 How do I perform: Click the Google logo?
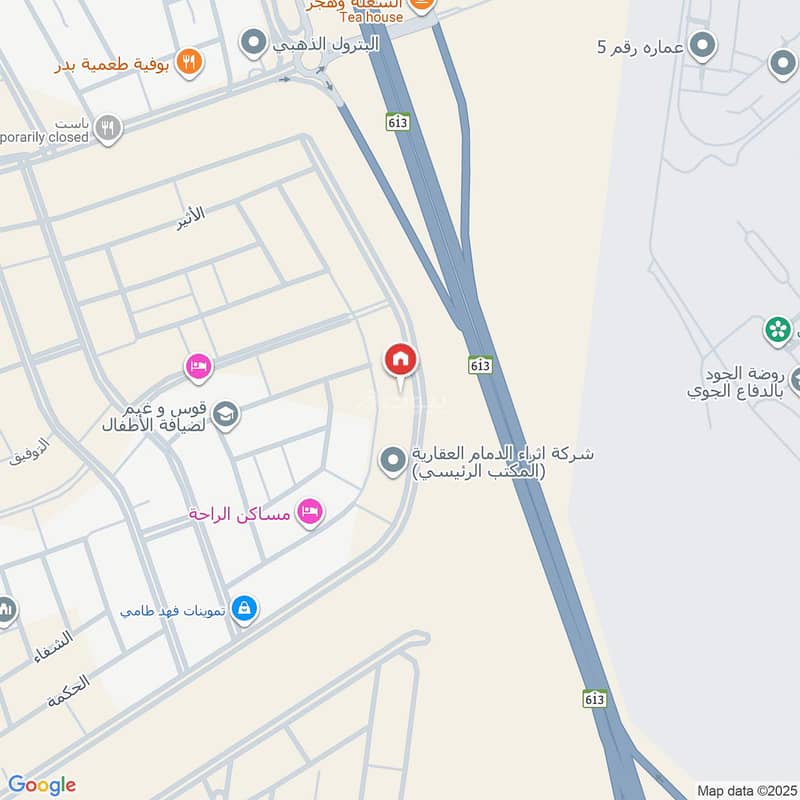click(x=42, y=785)
